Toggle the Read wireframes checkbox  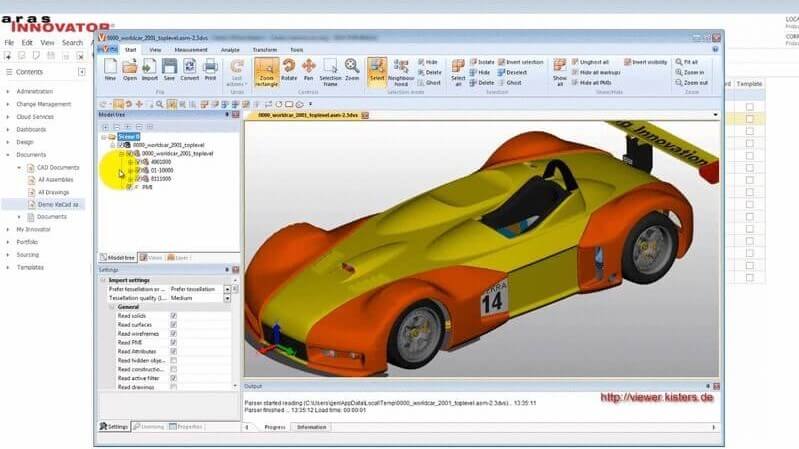tap(173, 334)
